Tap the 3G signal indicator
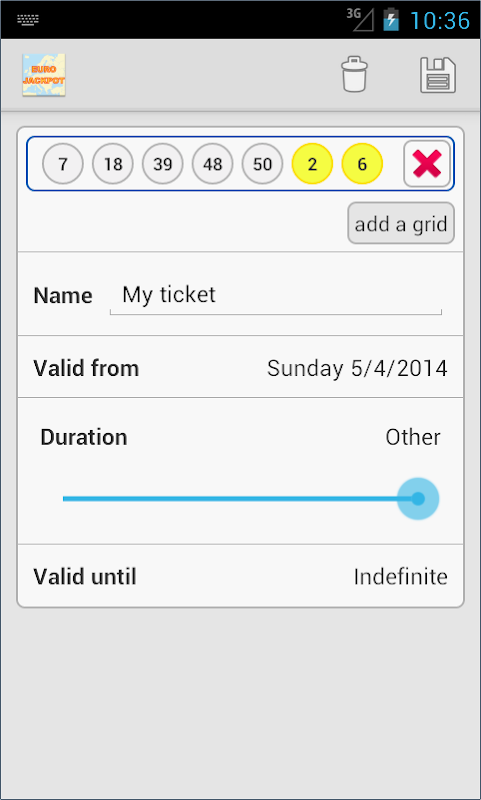 click(x=360, y=19)
